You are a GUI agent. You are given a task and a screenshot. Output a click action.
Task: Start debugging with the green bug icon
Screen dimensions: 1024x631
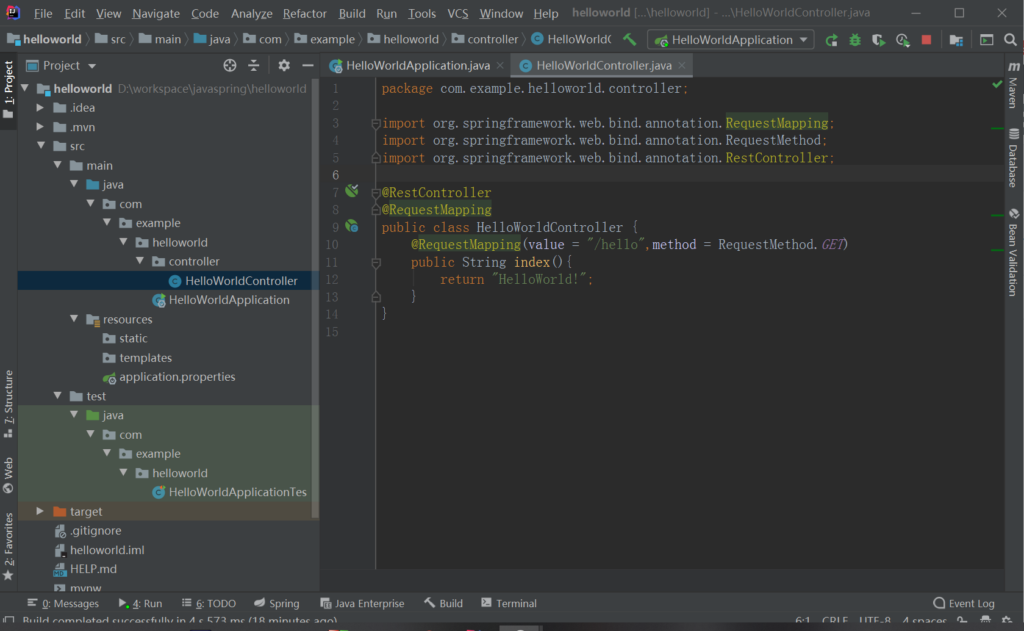click(855, 40)
